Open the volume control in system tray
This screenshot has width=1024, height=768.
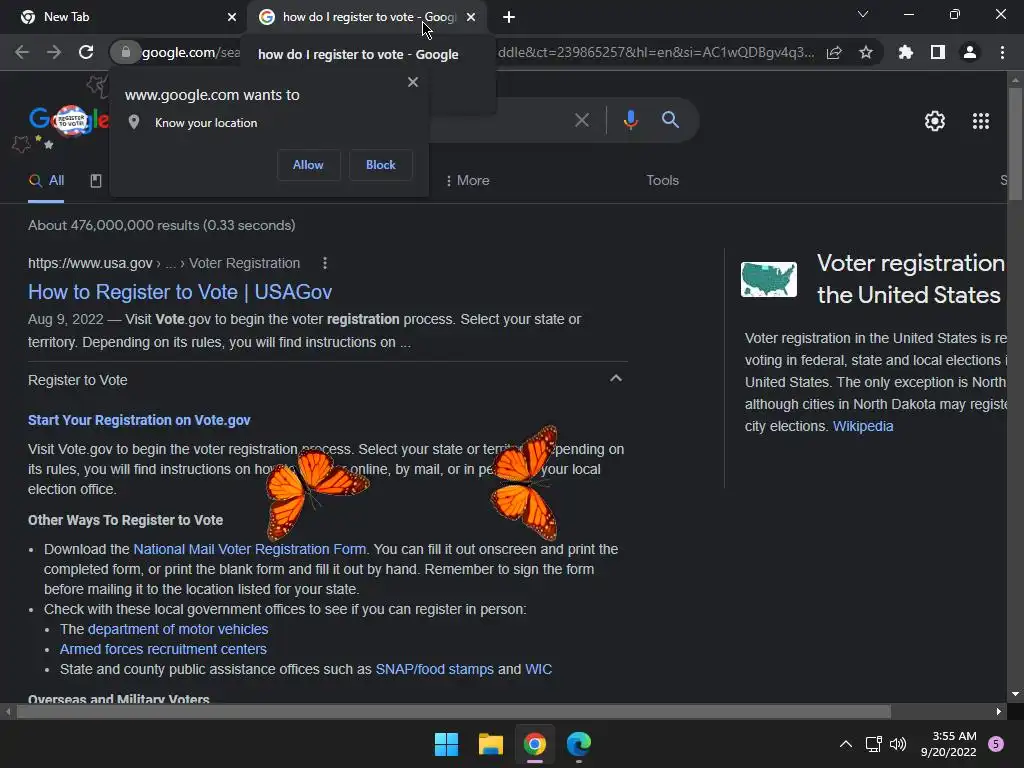(898, 744)
